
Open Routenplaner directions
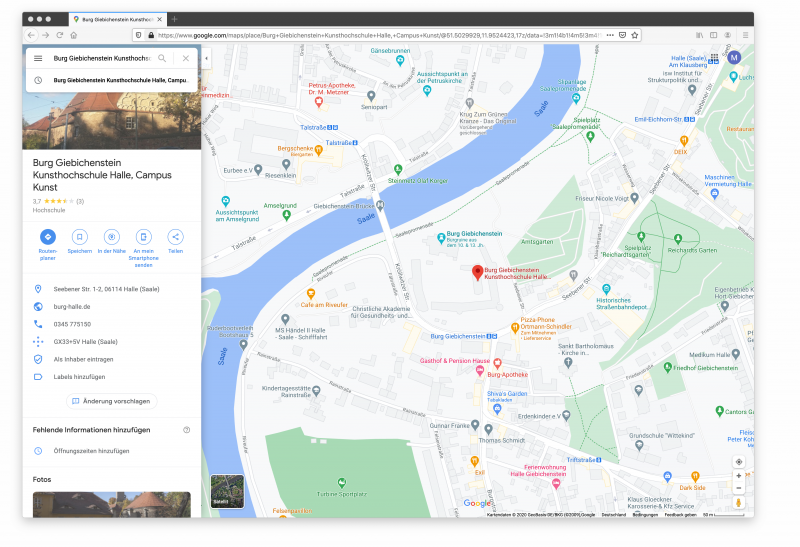(x=47, y=237)
